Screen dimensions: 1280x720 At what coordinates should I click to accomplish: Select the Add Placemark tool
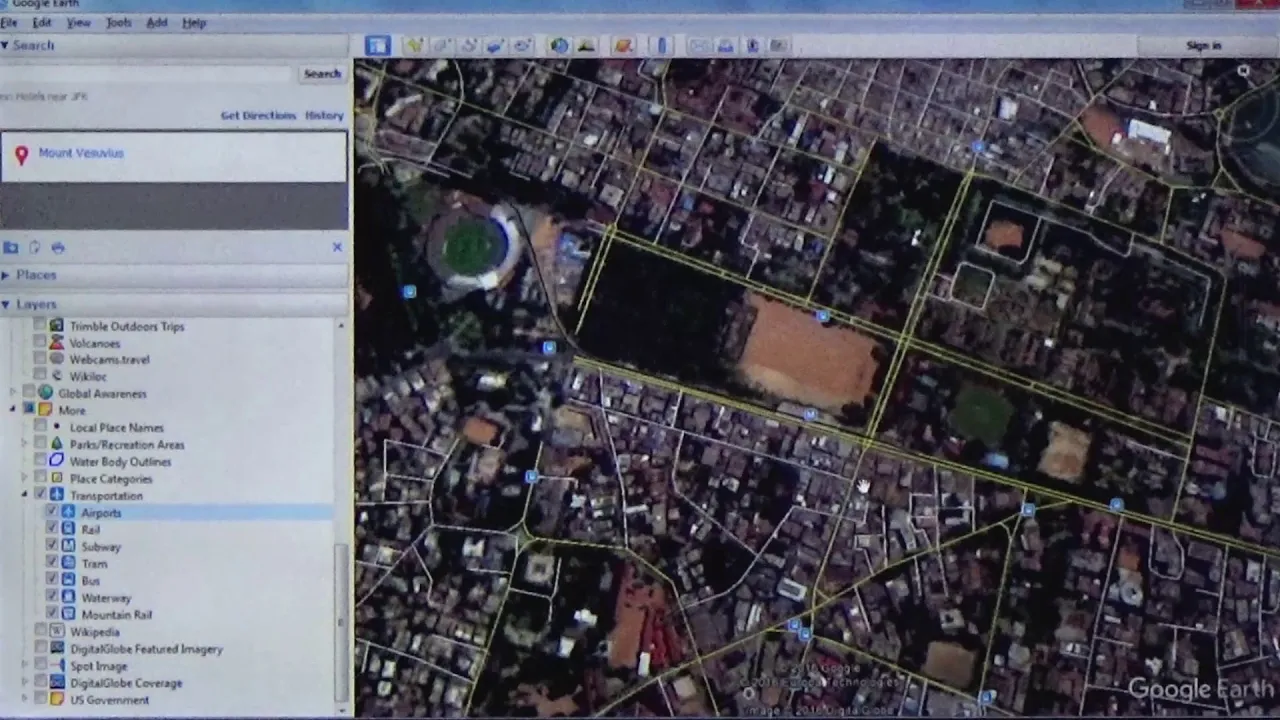(x=414, y=45)
